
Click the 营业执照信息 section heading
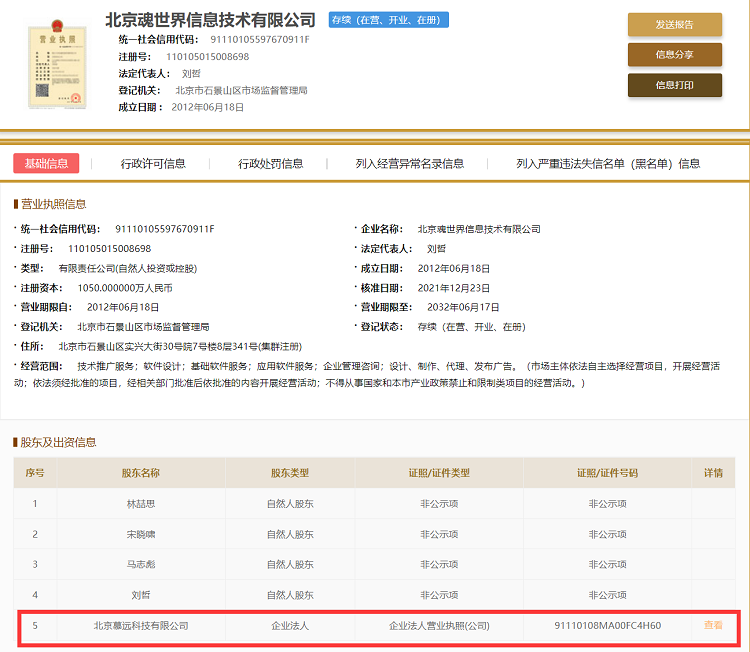pyautogui.click(x=54, y=204)
